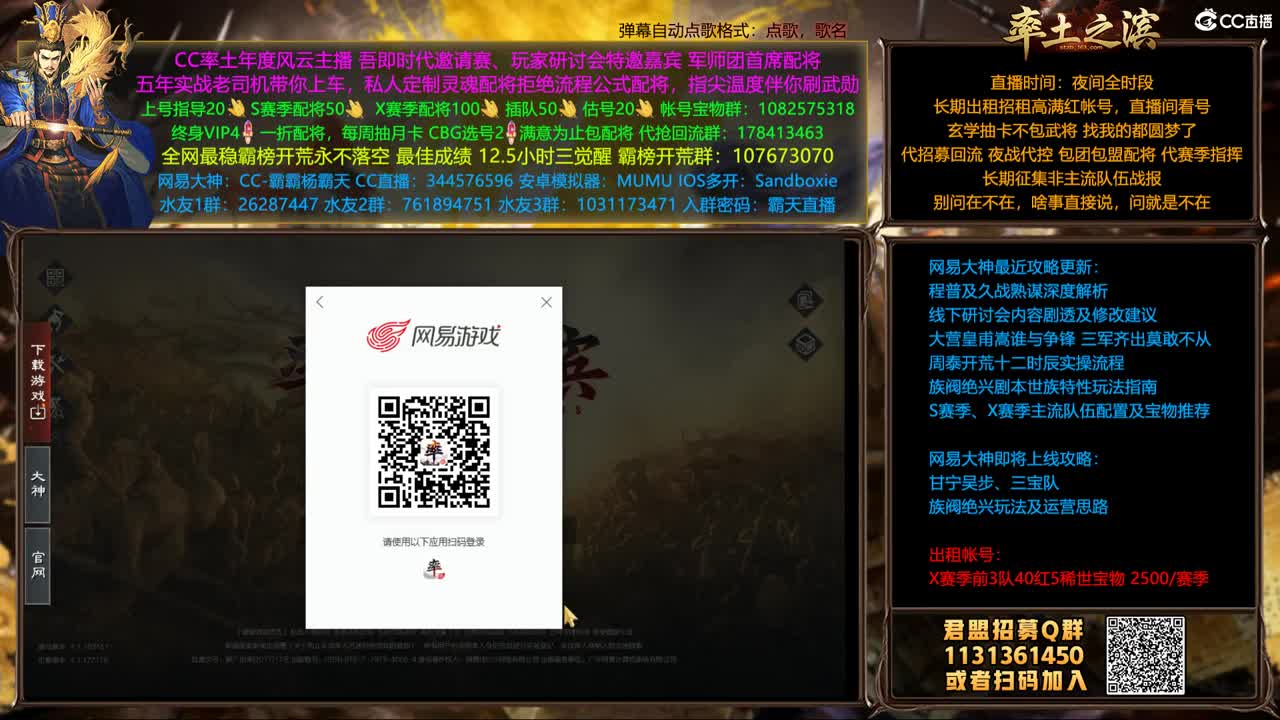Click the 帐号宝物群：1082575318 text
This screenshot has height=720, width=1280.
coord(757,108)
